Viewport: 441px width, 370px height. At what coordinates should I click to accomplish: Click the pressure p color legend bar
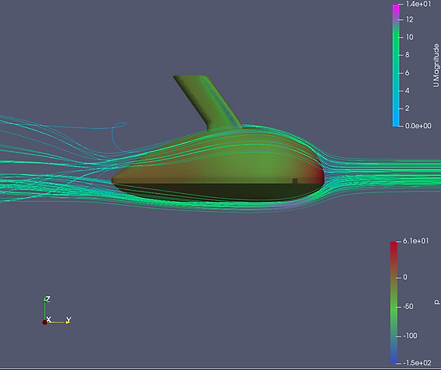394,302
